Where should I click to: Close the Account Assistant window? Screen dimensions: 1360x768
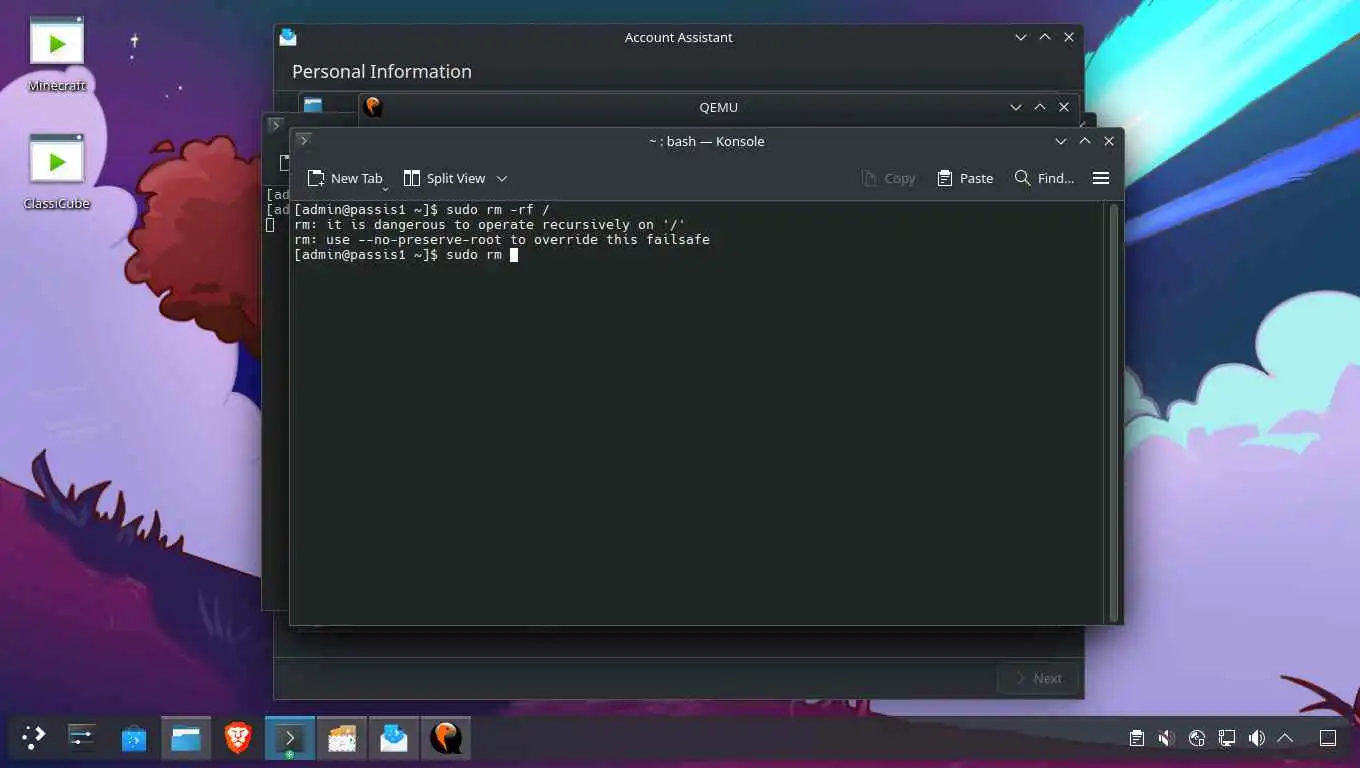click(1069, 37)
